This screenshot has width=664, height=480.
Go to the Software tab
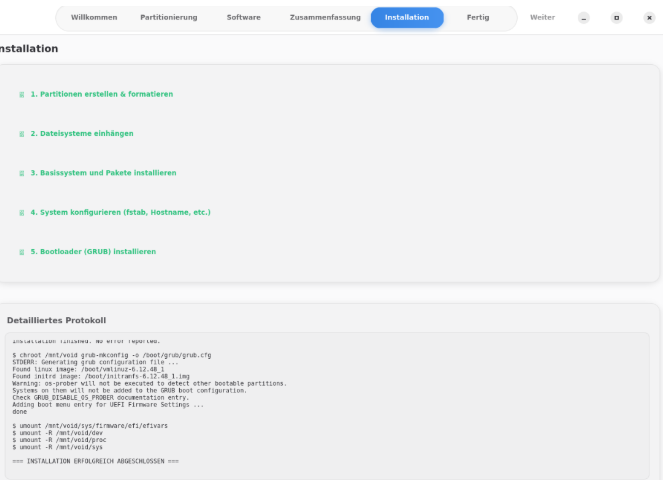pyautogui.click(x=243, y=18)
